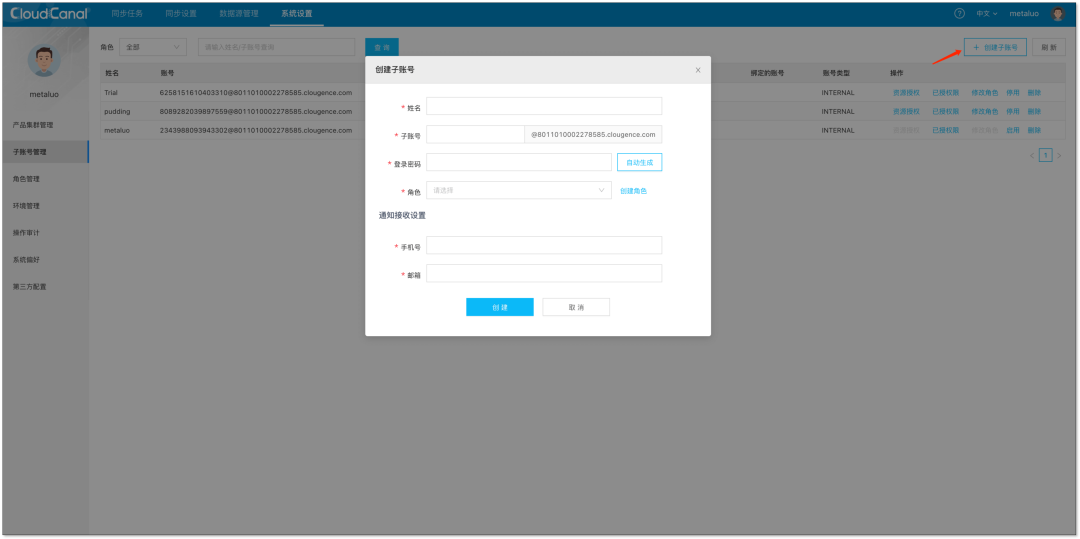
Task: Click 修改角色 for pudding row
Action: tap(985, 112)
